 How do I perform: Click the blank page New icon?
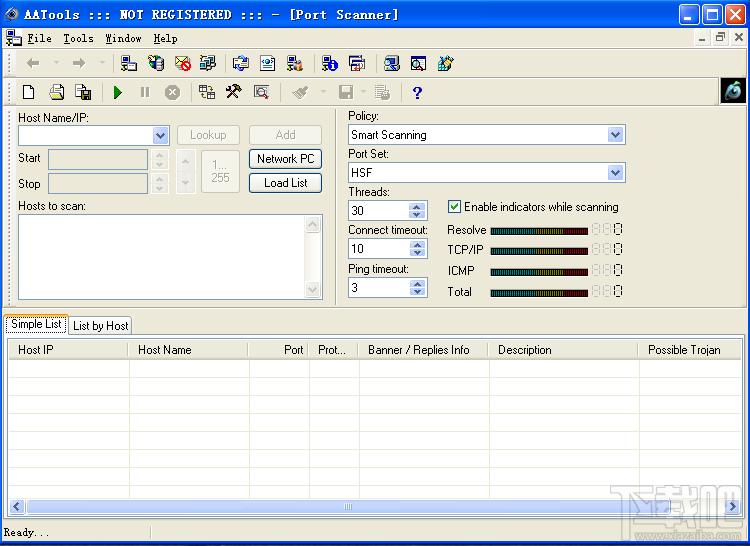(x=29, y=92)
